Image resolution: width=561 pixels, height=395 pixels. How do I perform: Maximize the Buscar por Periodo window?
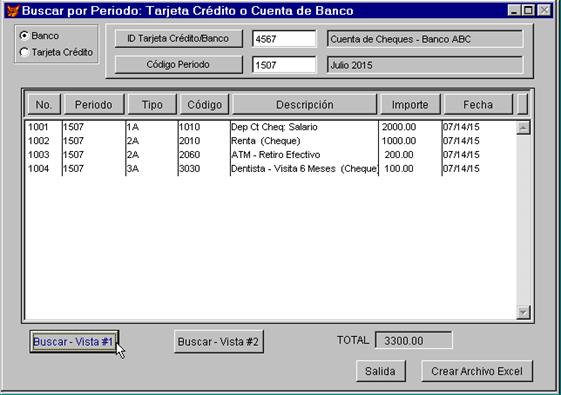pyautogui.click(x=529, y=10)
